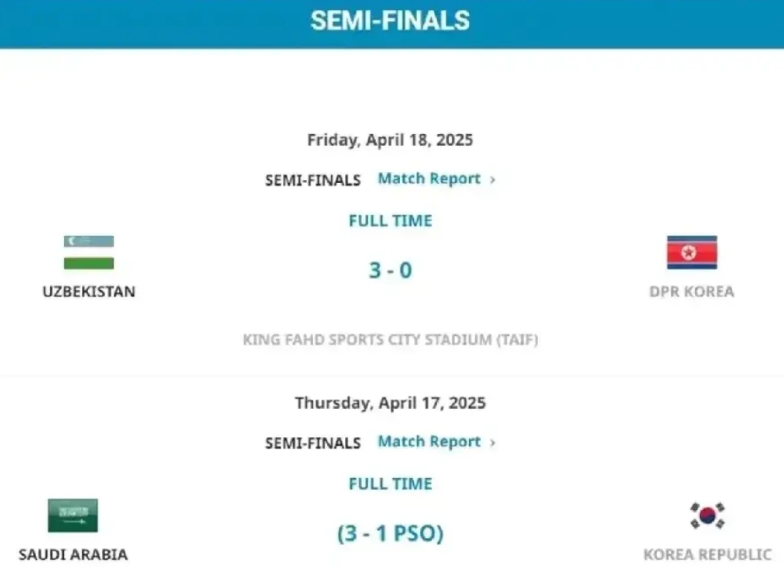Click the chevron next to the April 18 Match Report
784x583 pixels.
(492, 180)
